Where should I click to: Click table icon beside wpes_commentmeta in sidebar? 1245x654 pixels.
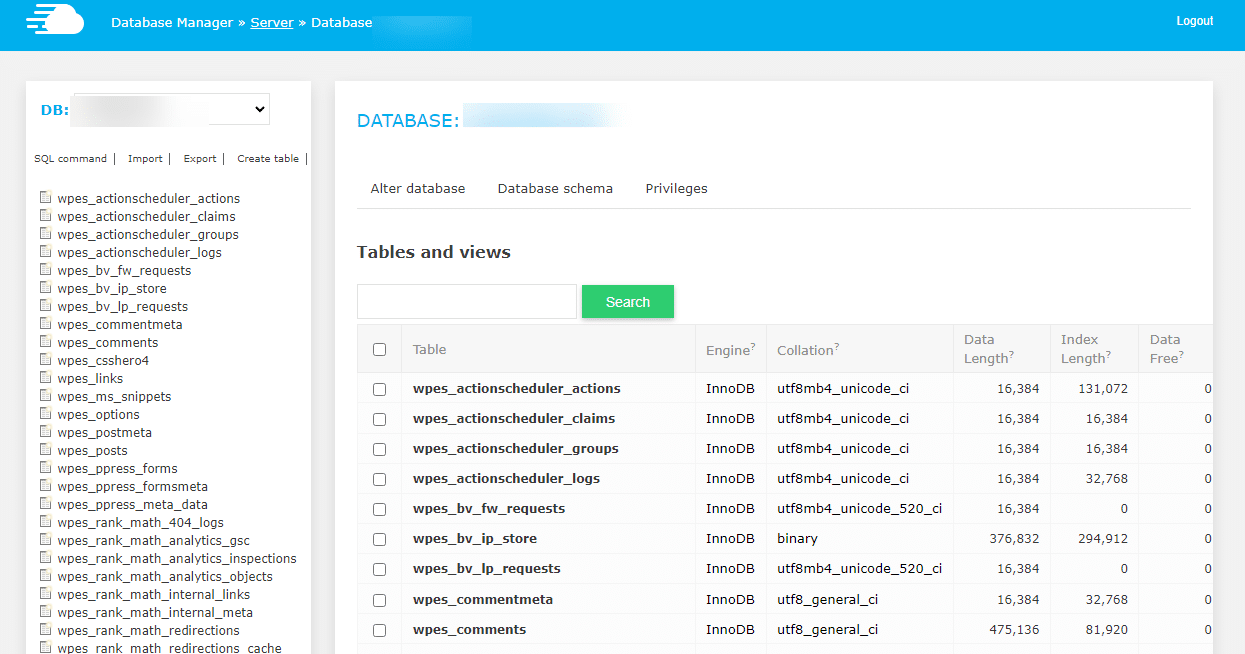click(x=45, y=324)
